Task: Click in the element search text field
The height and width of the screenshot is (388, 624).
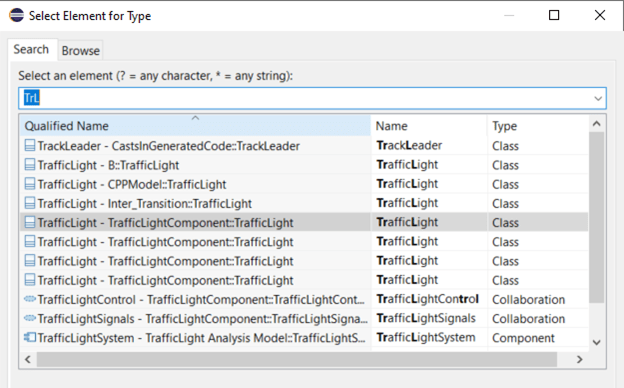Action: pyautogui.click(x=306, y=98)
